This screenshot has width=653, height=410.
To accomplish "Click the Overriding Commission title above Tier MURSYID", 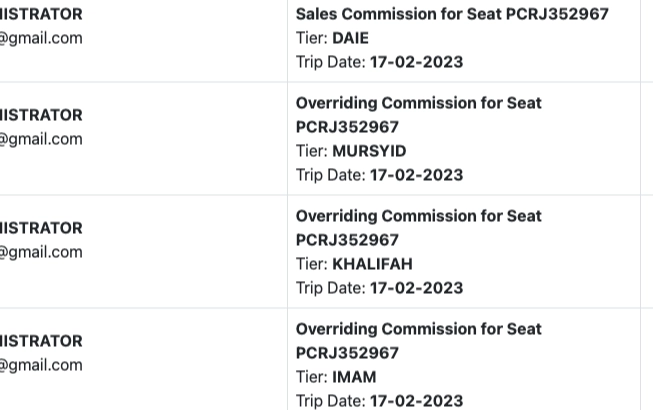I will 418,115.
